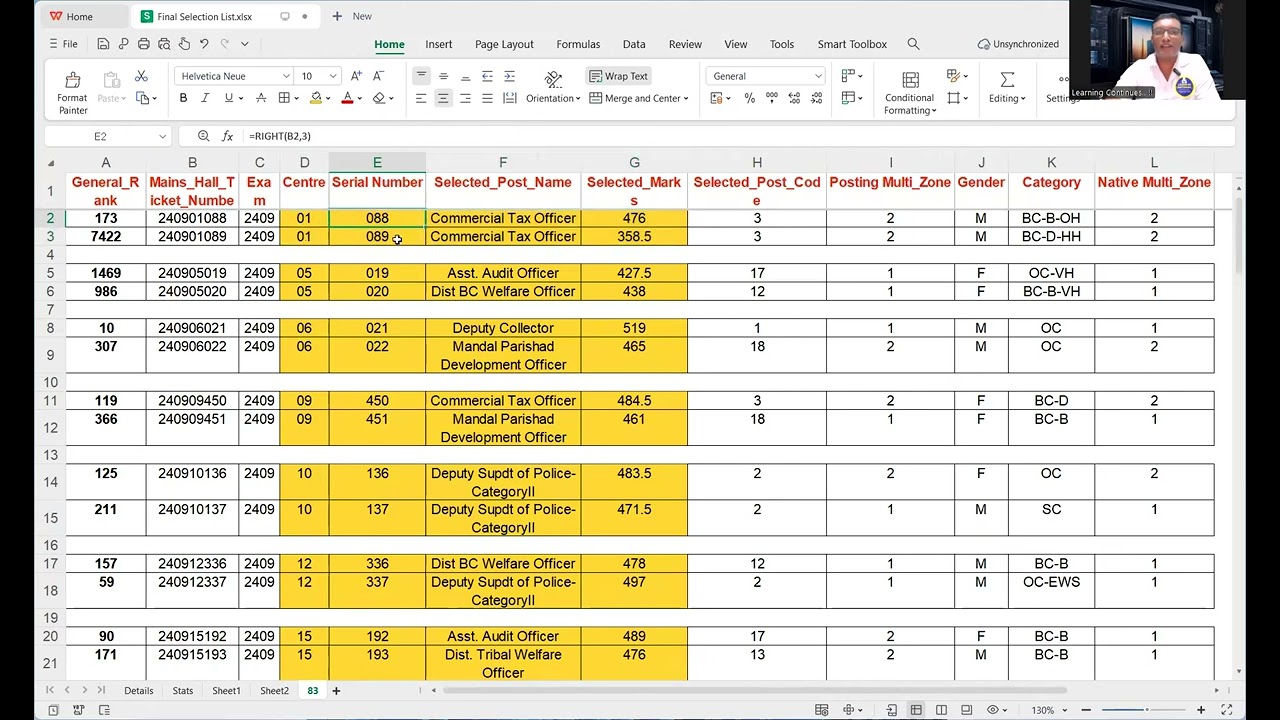Toggle middle vertical alignment

click(x=443, y=76)
